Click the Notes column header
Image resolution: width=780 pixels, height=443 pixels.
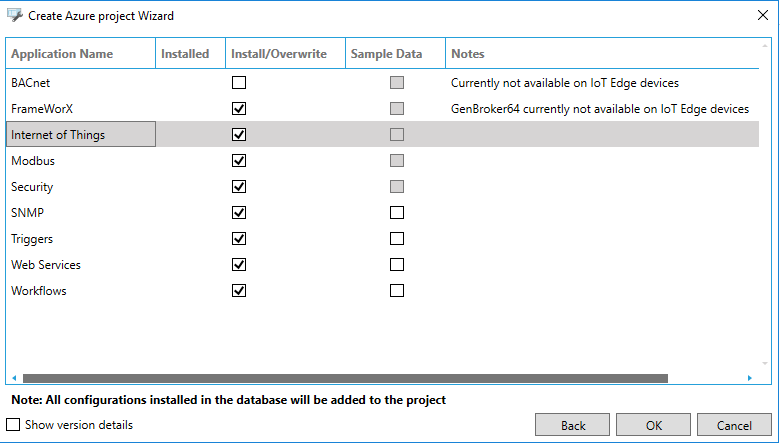point(468,54)
